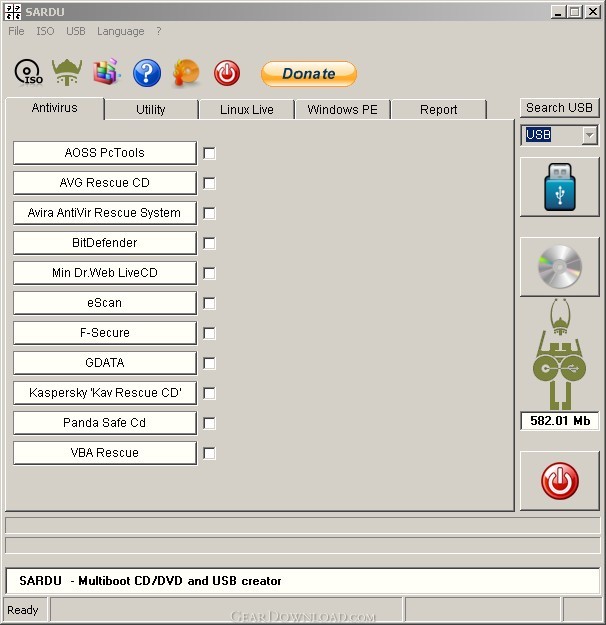Tick the VBA Rescue checkbox
The width and height of the screenshot is (606, 625).
pos(209,453)
